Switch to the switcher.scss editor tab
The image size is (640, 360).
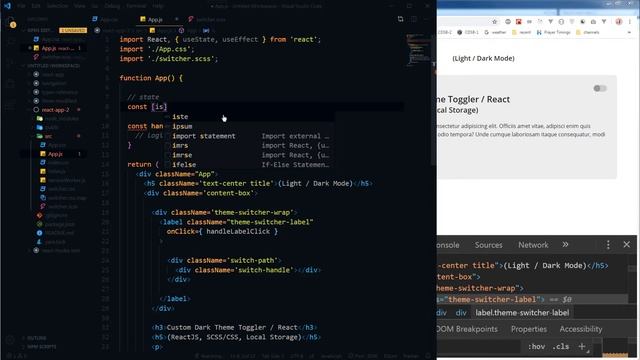(x=207, y=19)
